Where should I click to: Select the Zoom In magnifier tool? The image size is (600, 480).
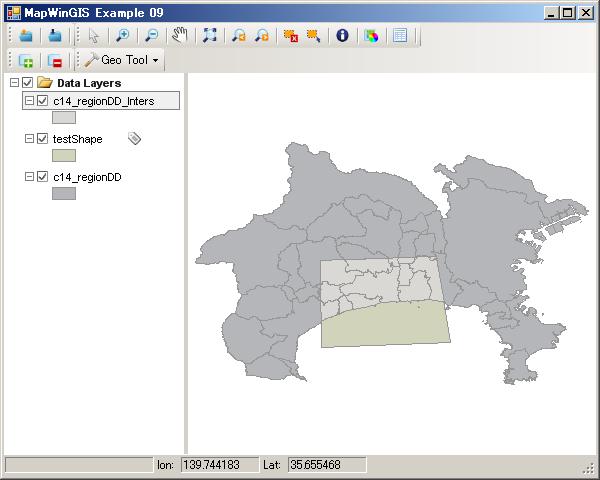[x=122, y=35]
